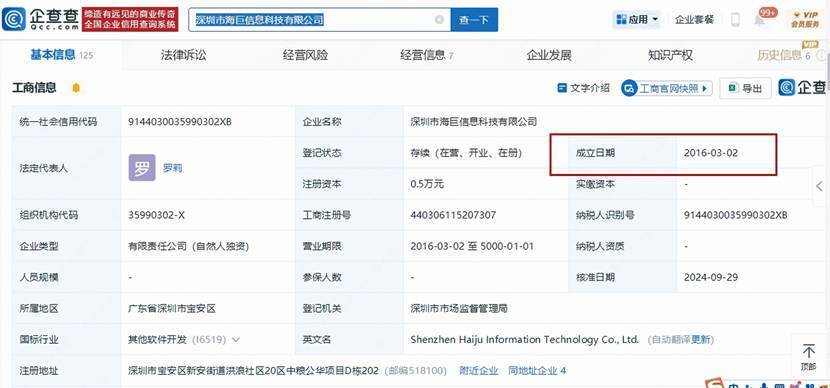Viewport: 830px width, 388px height.
Task: Open the 罗莉 legal representative link
Action: (173, 168)
